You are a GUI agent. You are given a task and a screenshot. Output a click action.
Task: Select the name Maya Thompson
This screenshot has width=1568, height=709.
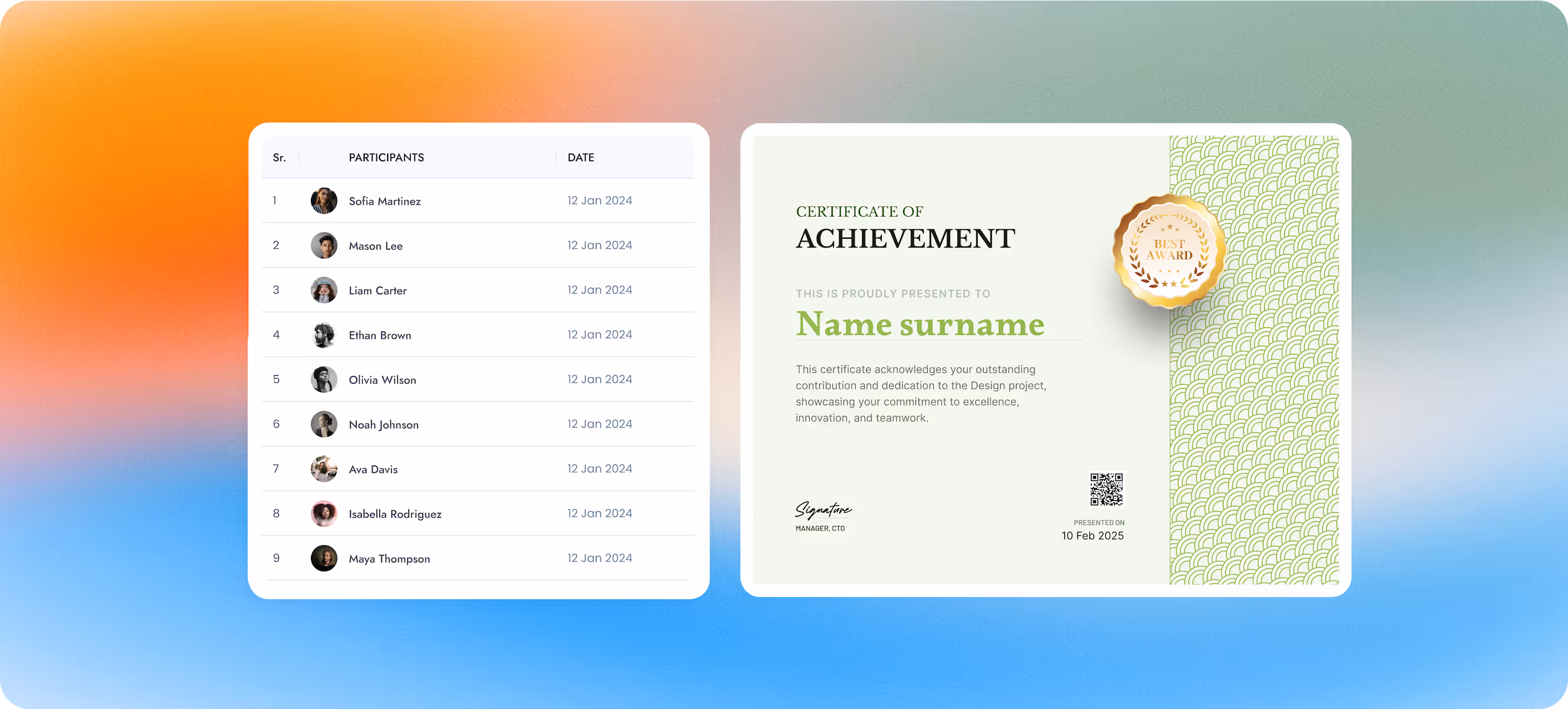389,559
